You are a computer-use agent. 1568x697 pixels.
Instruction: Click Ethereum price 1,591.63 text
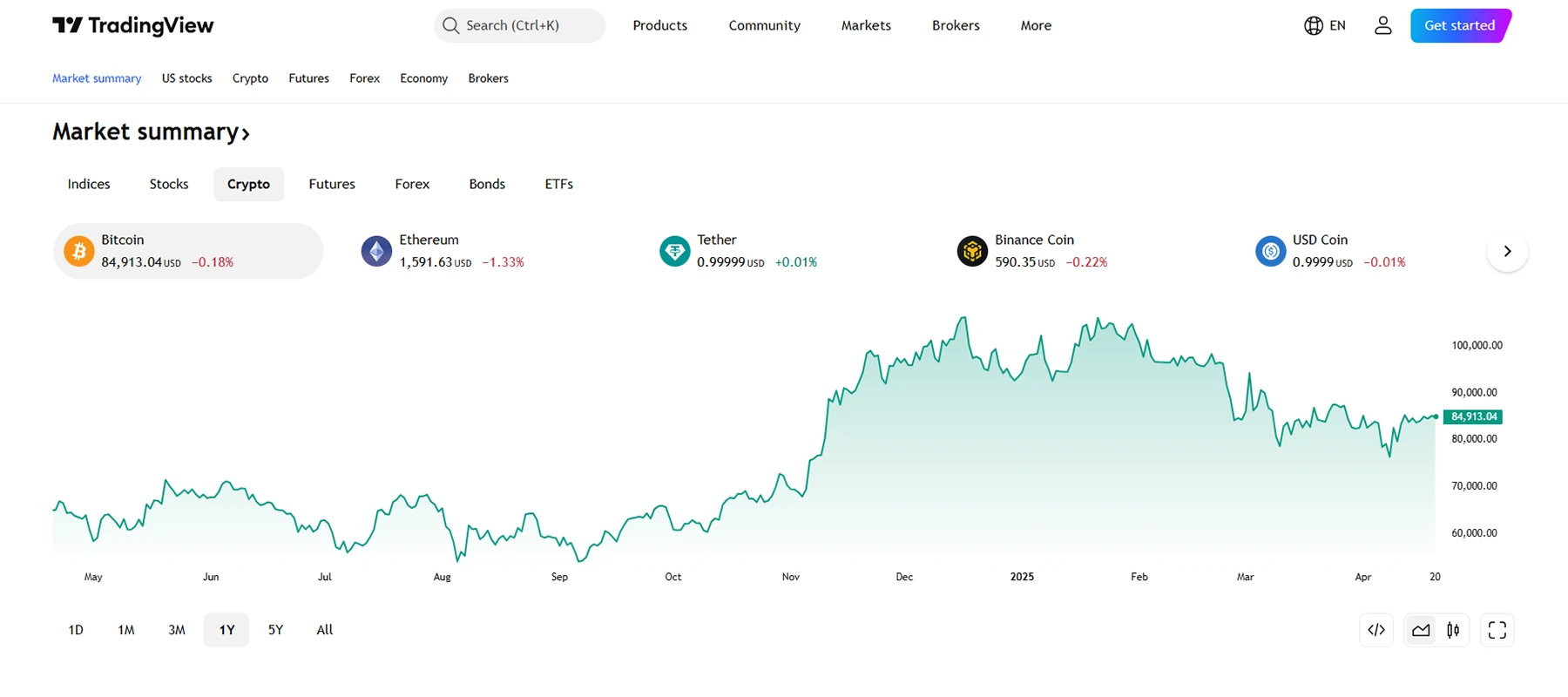pos(427,262)
